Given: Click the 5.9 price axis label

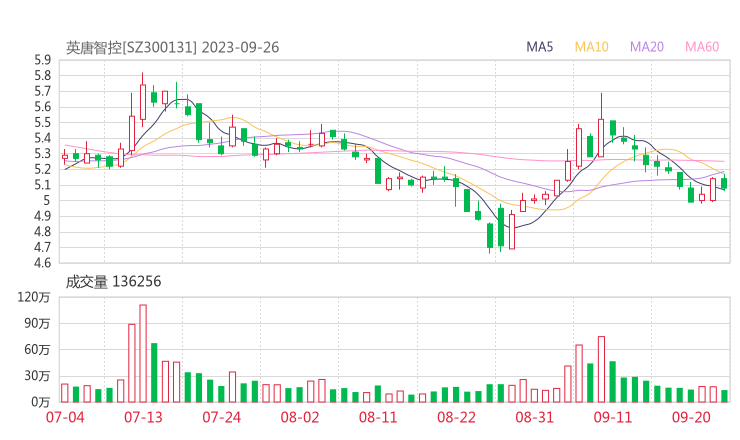Looking at the screenshot, I should 42,60.
